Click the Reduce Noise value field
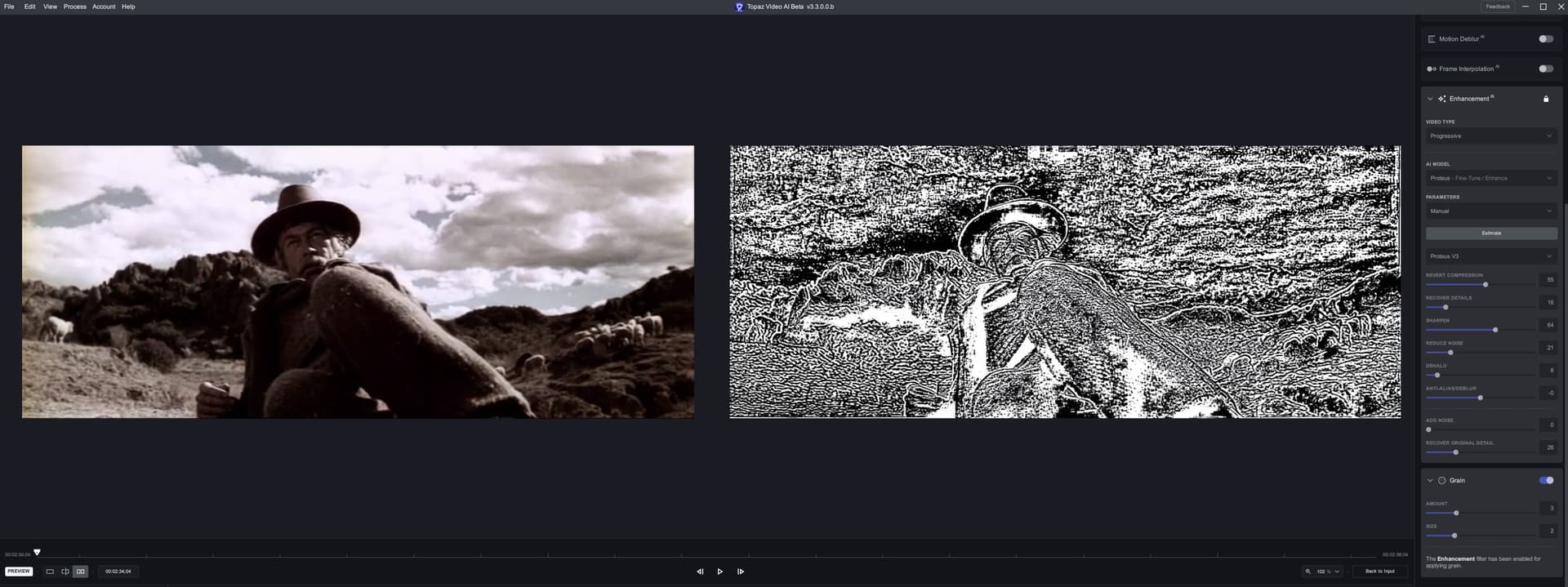Viewport: 1568px width, 587px height. pyautogui.click(x=1548, y=348)
